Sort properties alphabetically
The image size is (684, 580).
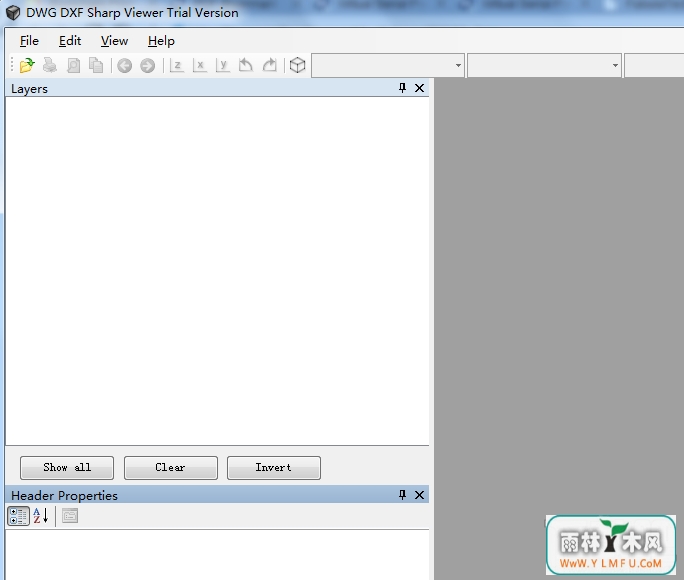point(41,516)
